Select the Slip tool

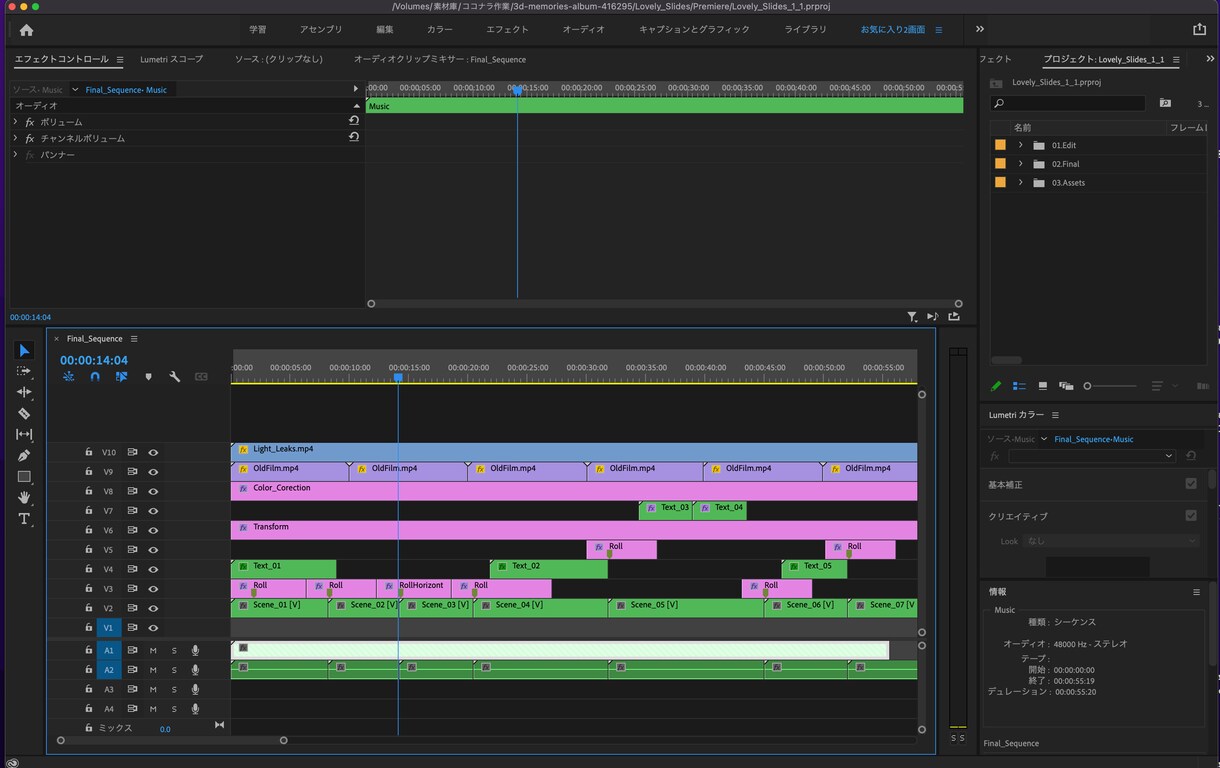24,434
